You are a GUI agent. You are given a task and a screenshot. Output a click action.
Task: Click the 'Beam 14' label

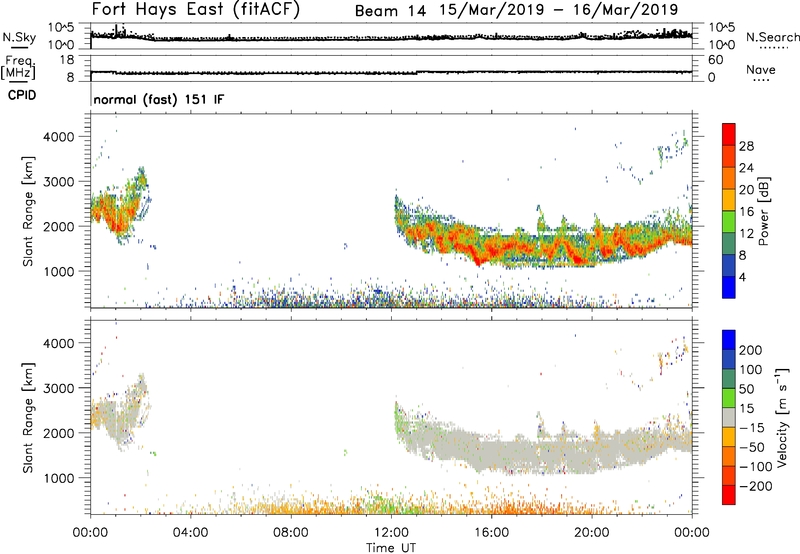pyautogui.click(x=390, y=11)
